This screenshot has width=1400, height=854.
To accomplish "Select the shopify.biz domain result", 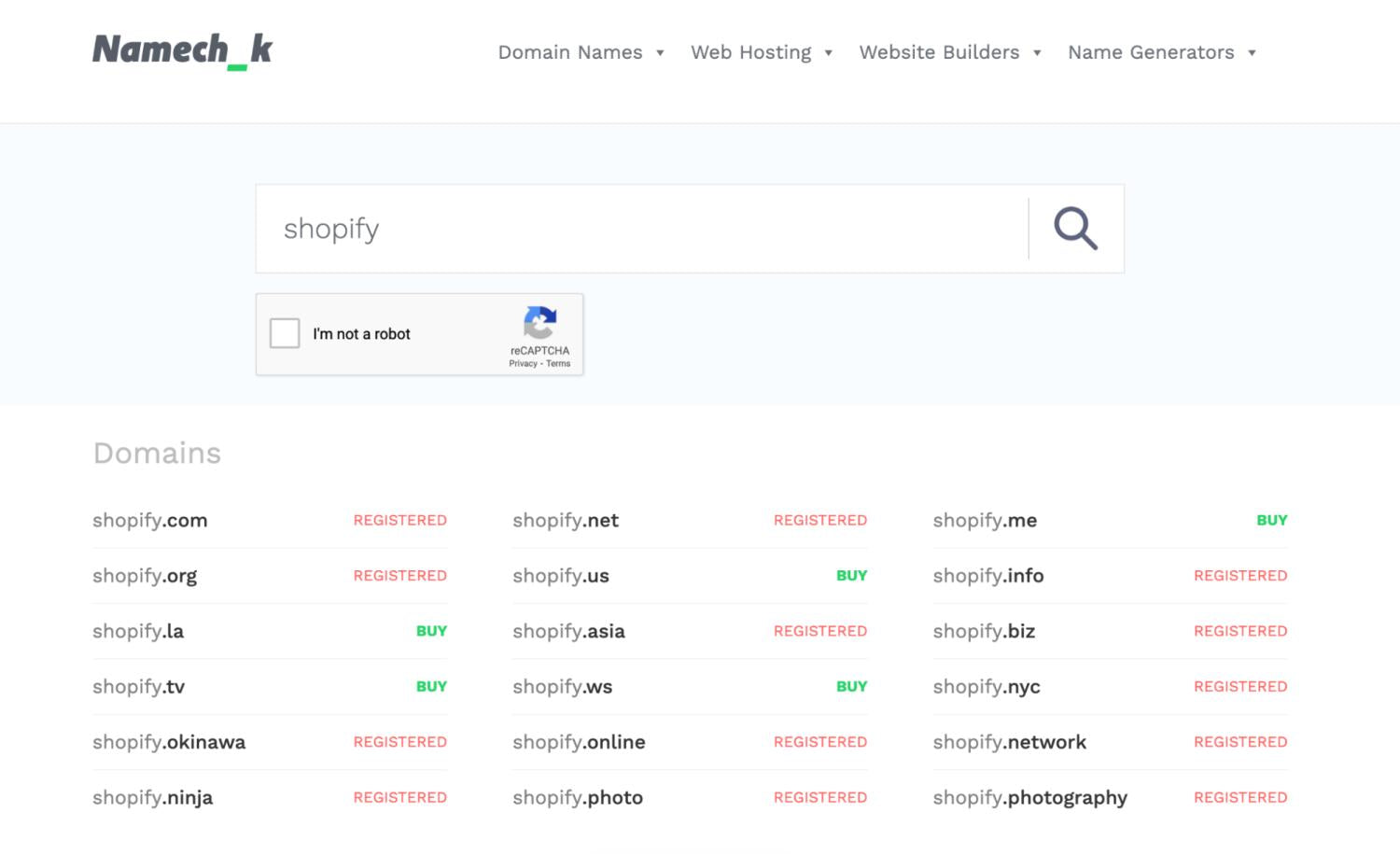I will click(984, 631).
